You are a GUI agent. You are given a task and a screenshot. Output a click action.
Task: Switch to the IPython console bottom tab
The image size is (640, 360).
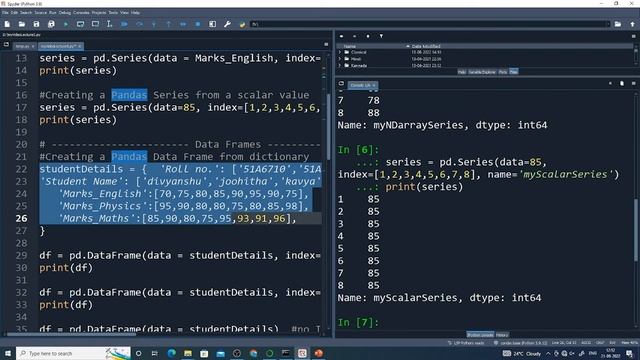[480, 335]
